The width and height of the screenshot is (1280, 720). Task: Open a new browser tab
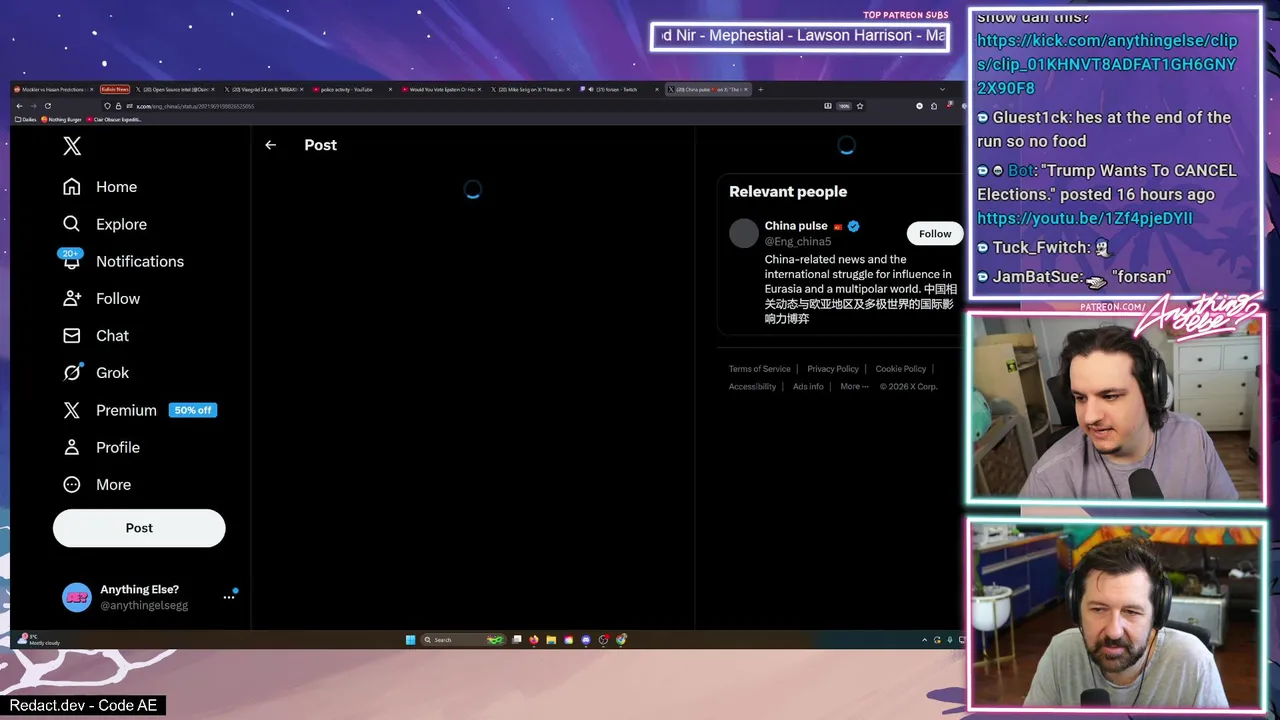click(760, 89)
